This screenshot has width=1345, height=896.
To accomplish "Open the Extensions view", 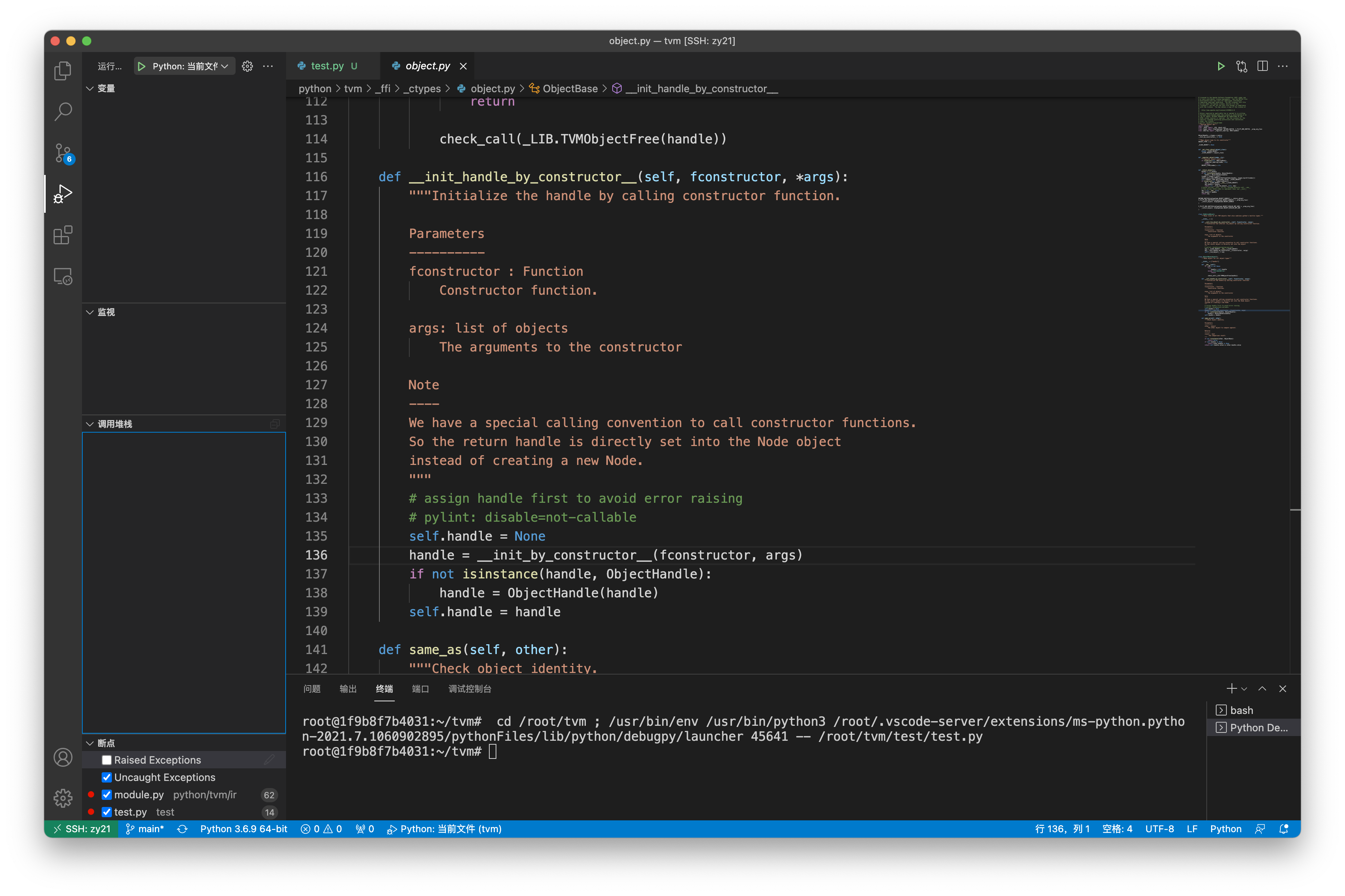I will pos(63,235).
